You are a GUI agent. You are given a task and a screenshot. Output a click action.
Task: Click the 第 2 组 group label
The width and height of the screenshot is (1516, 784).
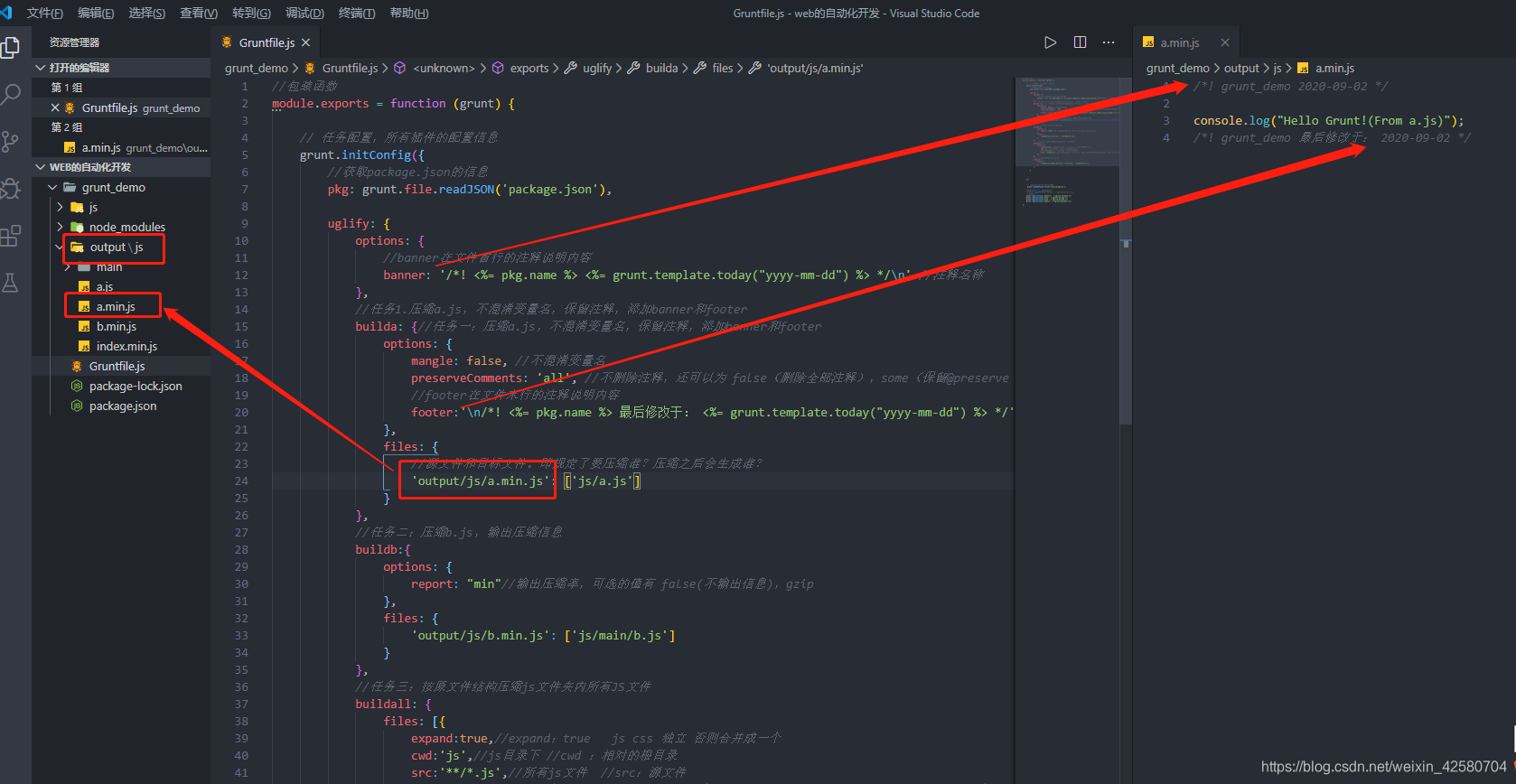(67, 127)
